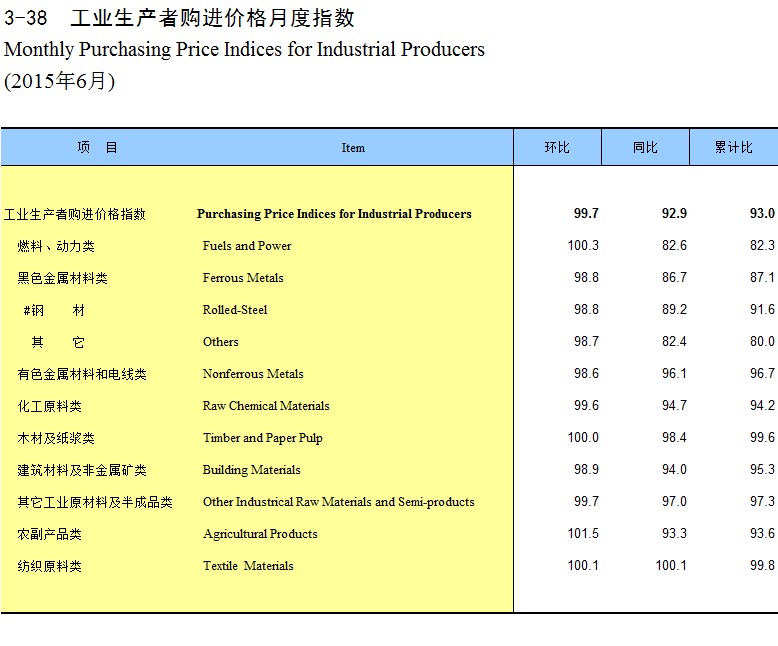Click Rolled-Steel 同比 value 89.2
This screenshot has height=646, width=778.
click(674, 310)
